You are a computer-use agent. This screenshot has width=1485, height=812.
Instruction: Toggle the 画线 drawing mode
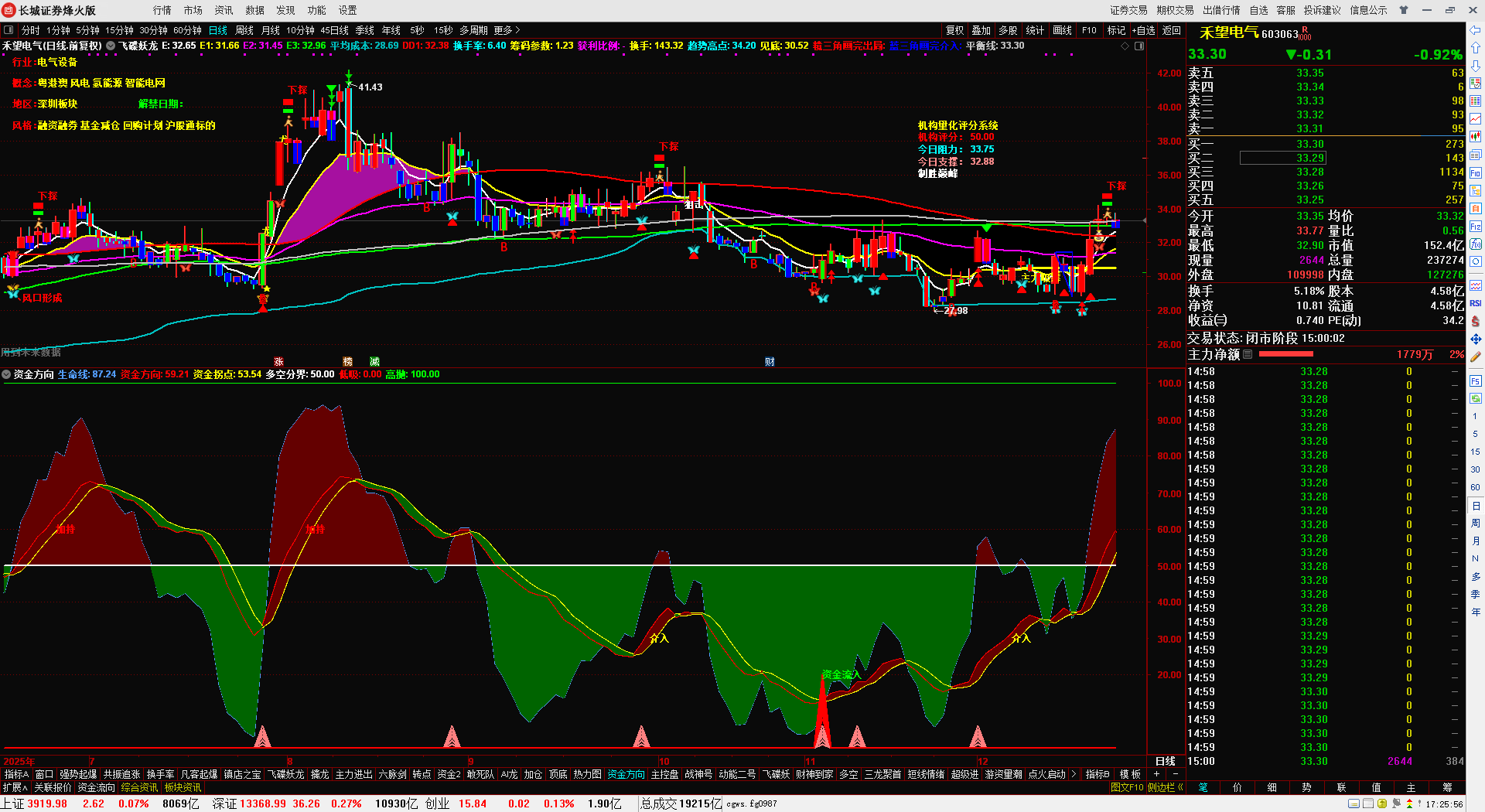pos(1063,30)
